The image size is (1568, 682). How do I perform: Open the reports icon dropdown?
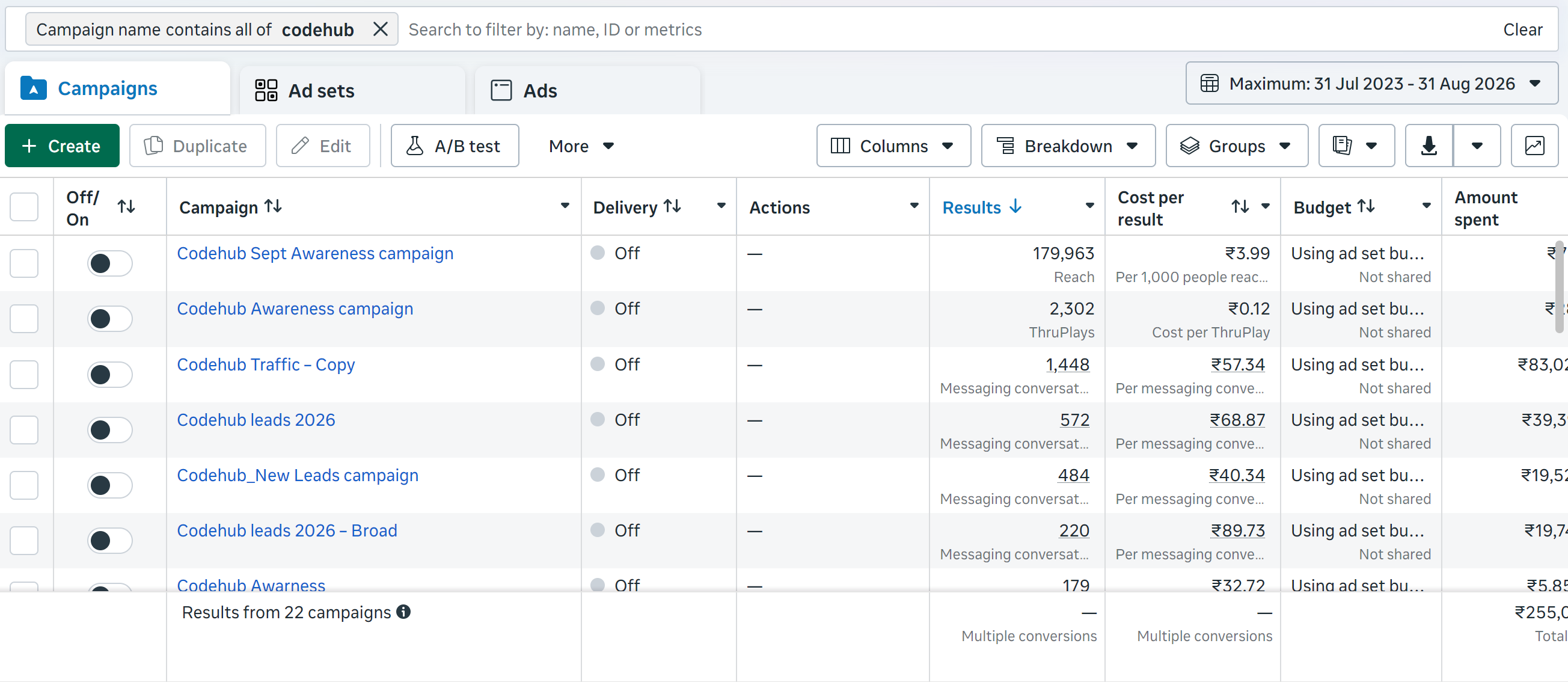pyautogui.click(x=1356, y=146)
